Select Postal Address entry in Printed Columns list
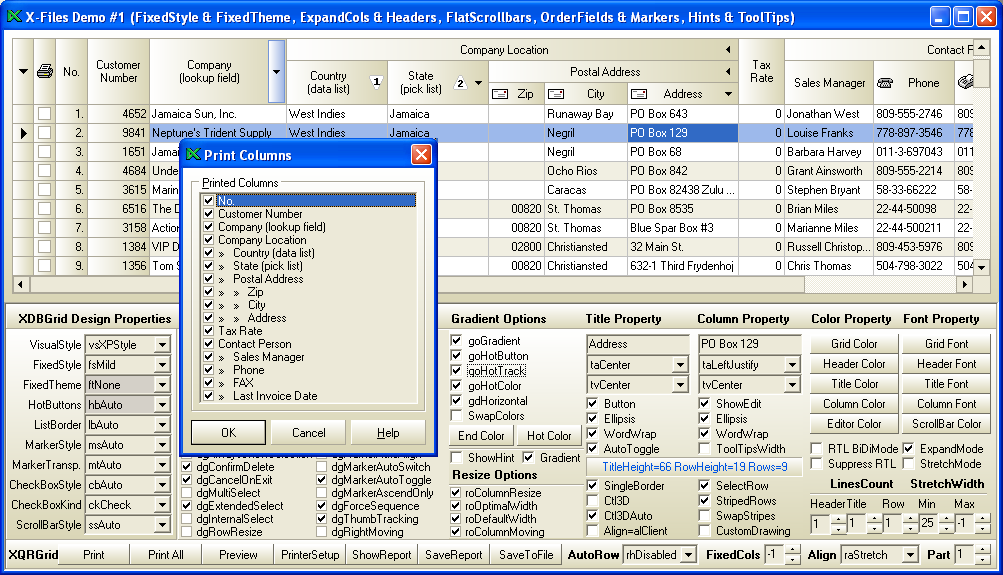Image resolution: width=1003 pixels, height=575 pixels. 269,279
